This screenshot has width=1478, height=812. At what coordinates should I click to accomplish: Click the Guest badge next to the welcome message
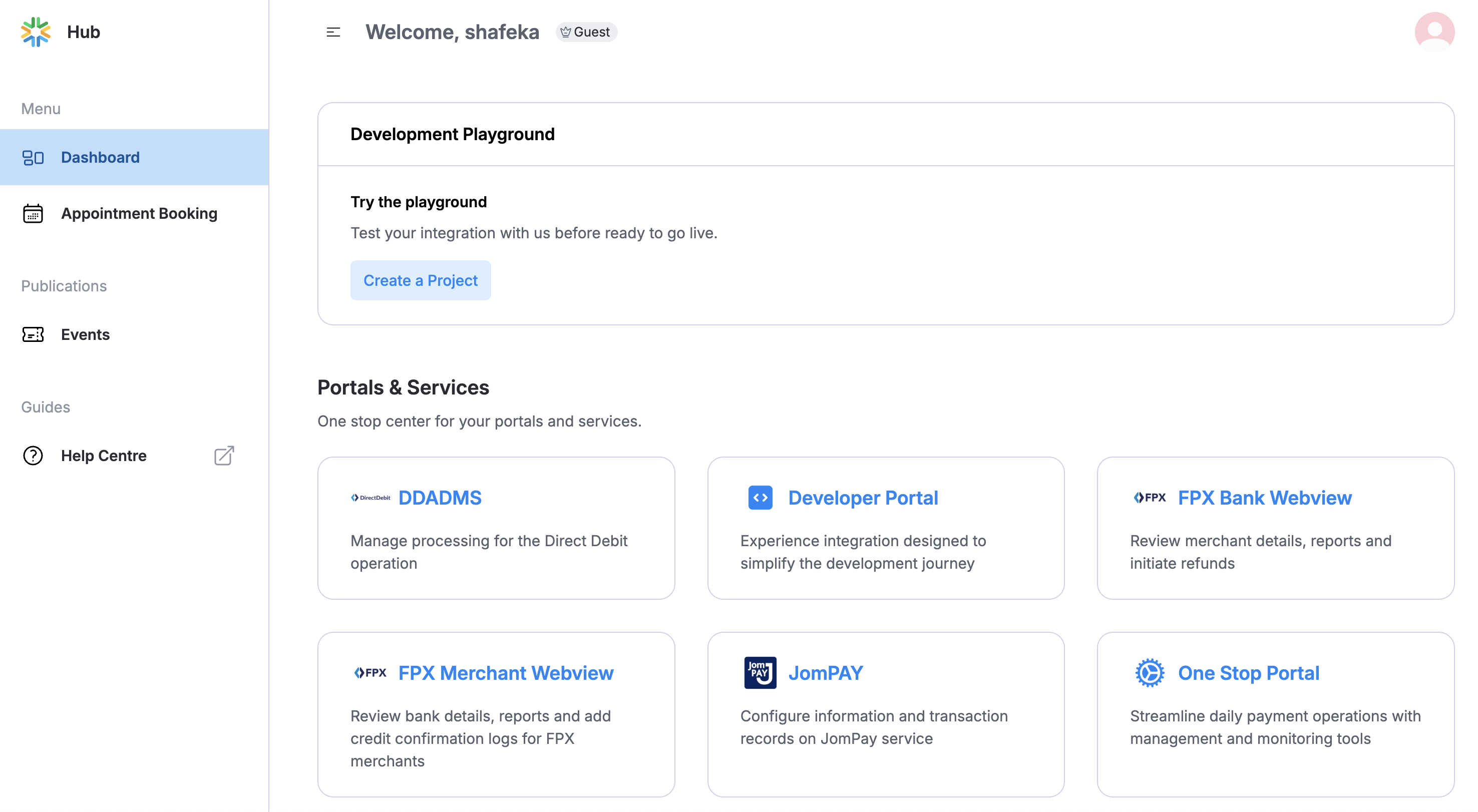tap(586, 32)
